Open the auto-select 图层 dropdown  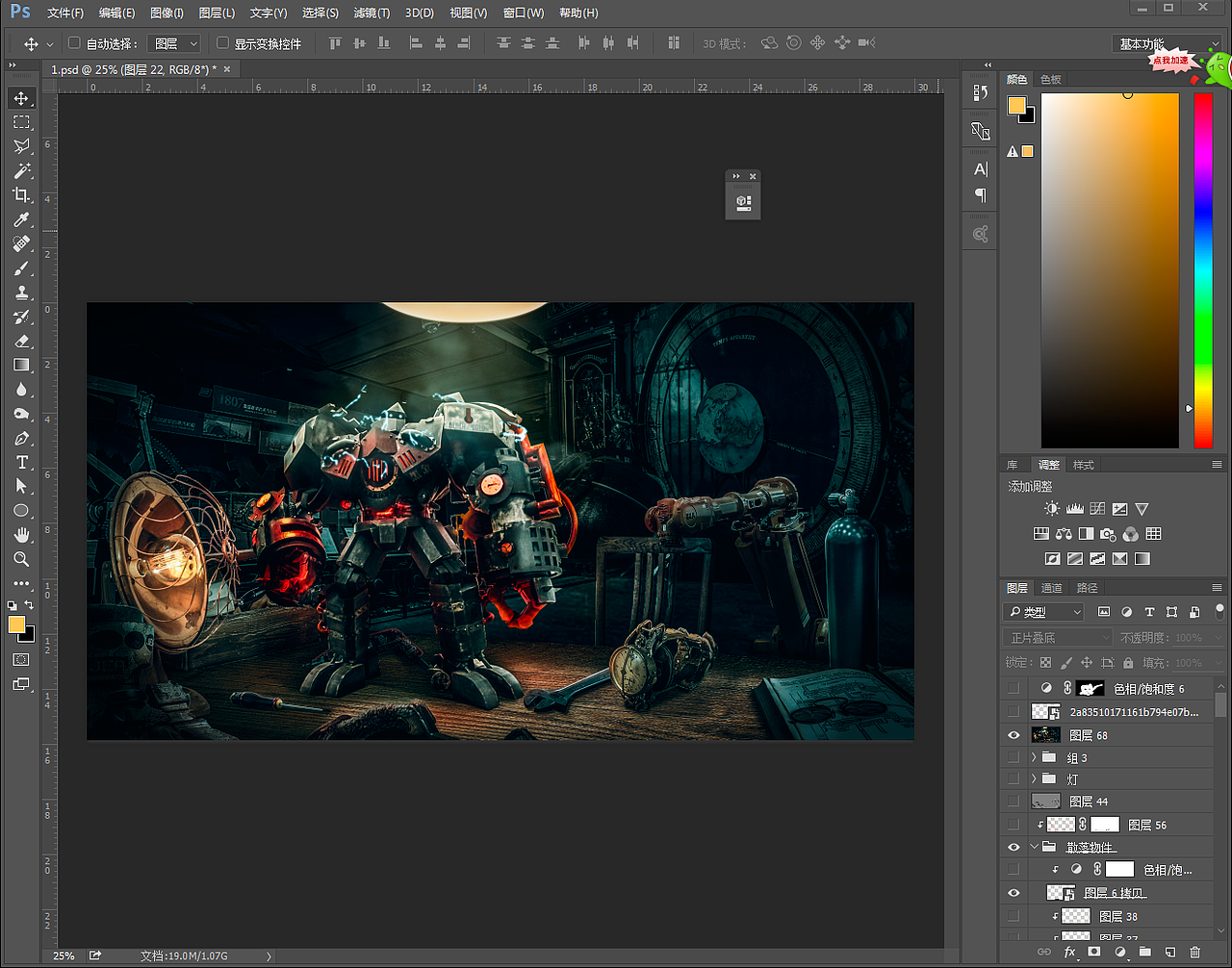click(174, 43)
